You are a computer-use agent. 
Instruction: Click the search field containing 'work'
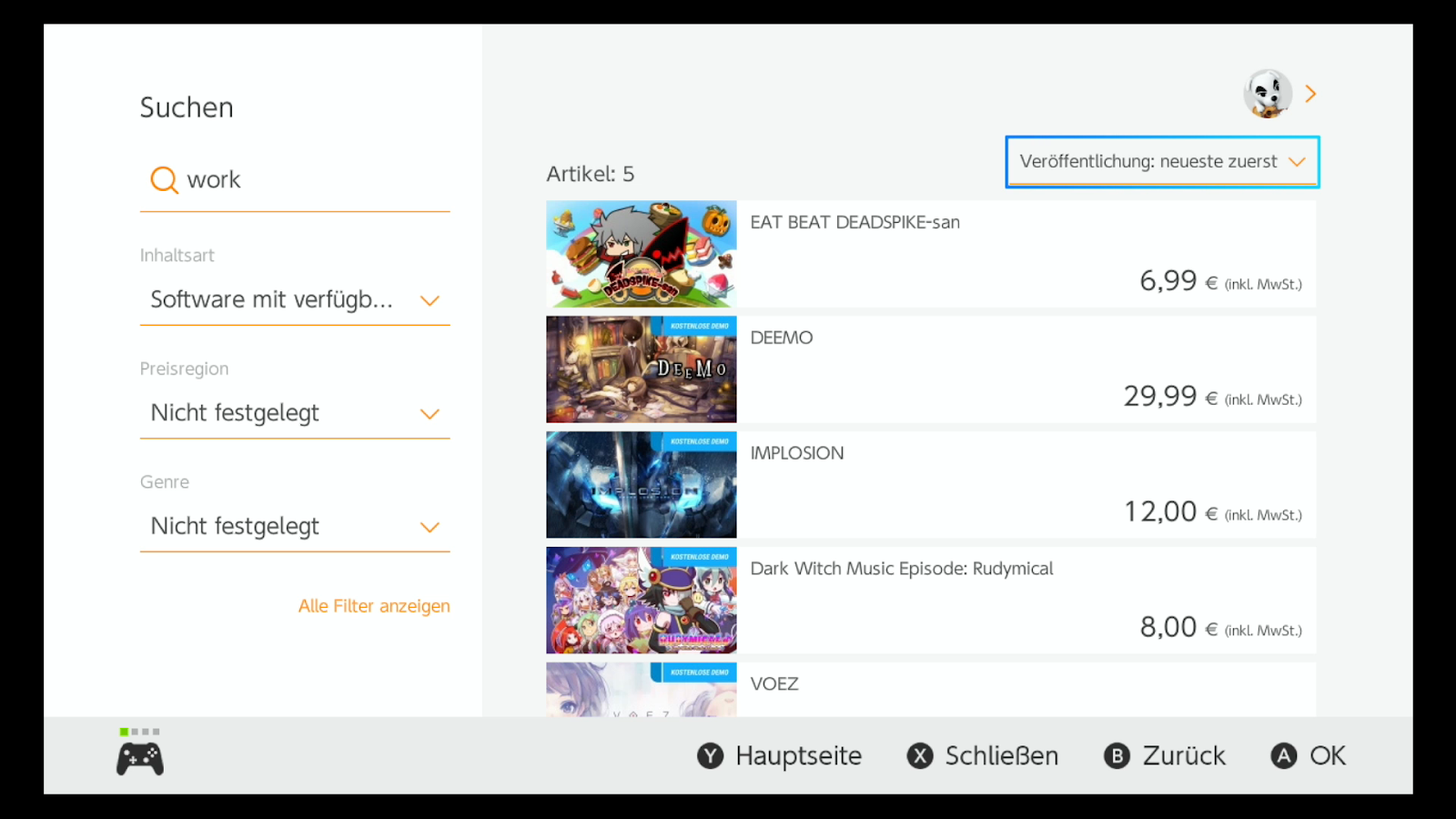coord(295,180)
